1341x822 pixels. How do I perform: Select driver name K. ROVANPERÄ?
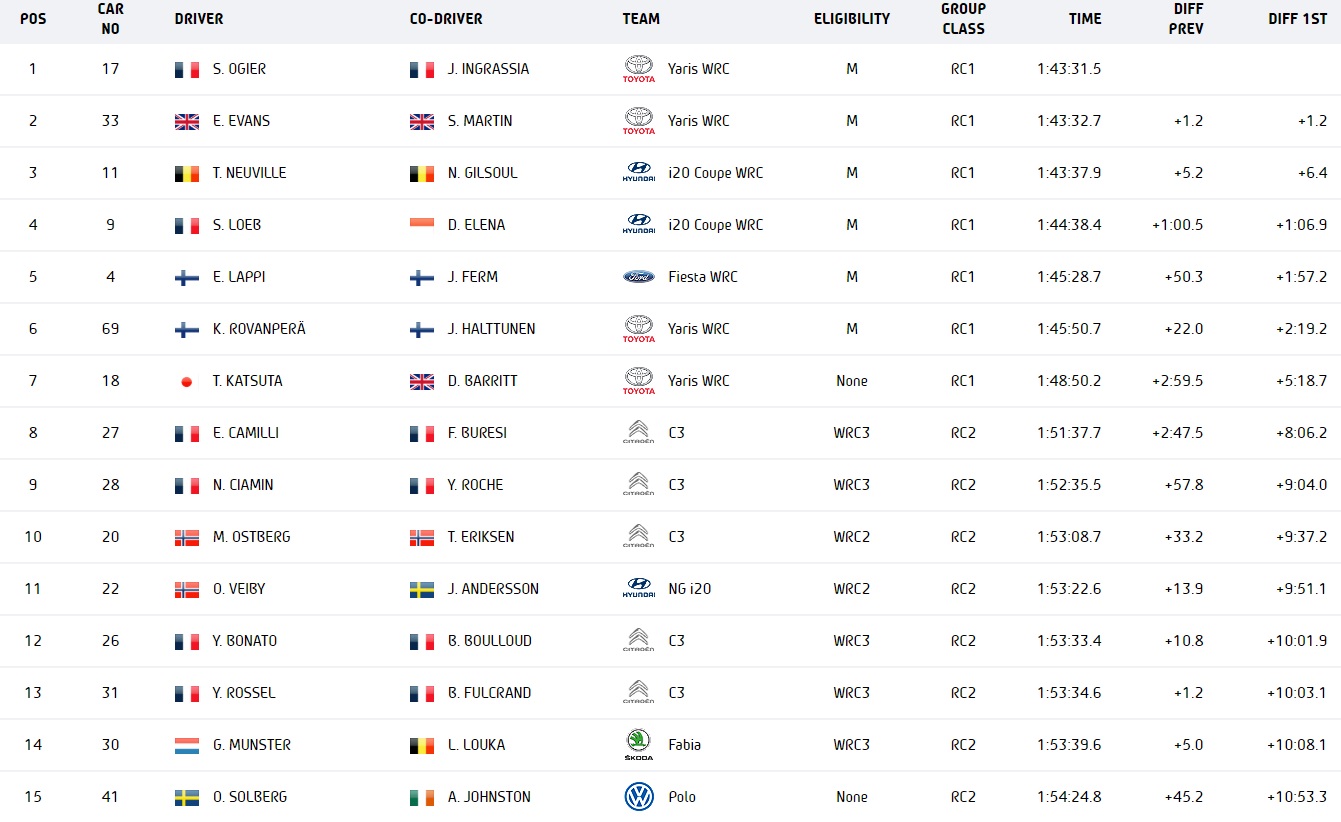tap(259, 329)
